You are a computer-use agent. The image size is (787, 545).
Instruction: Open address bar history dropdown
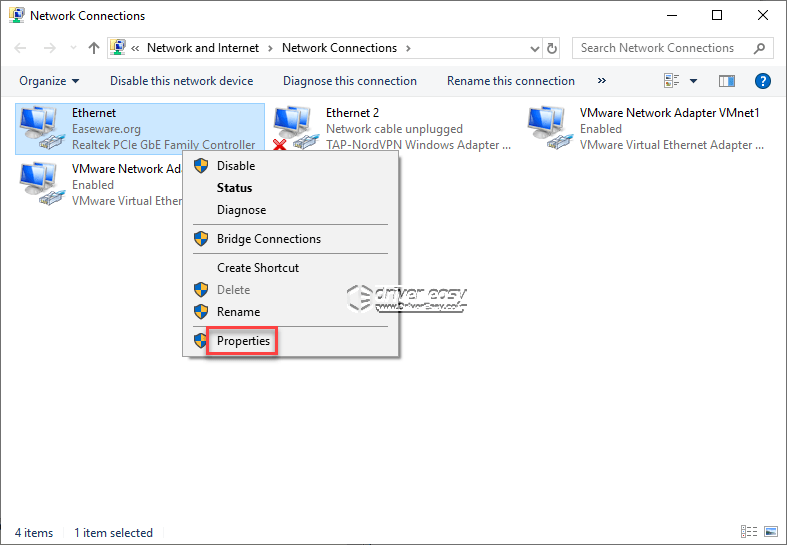point(535,48)
